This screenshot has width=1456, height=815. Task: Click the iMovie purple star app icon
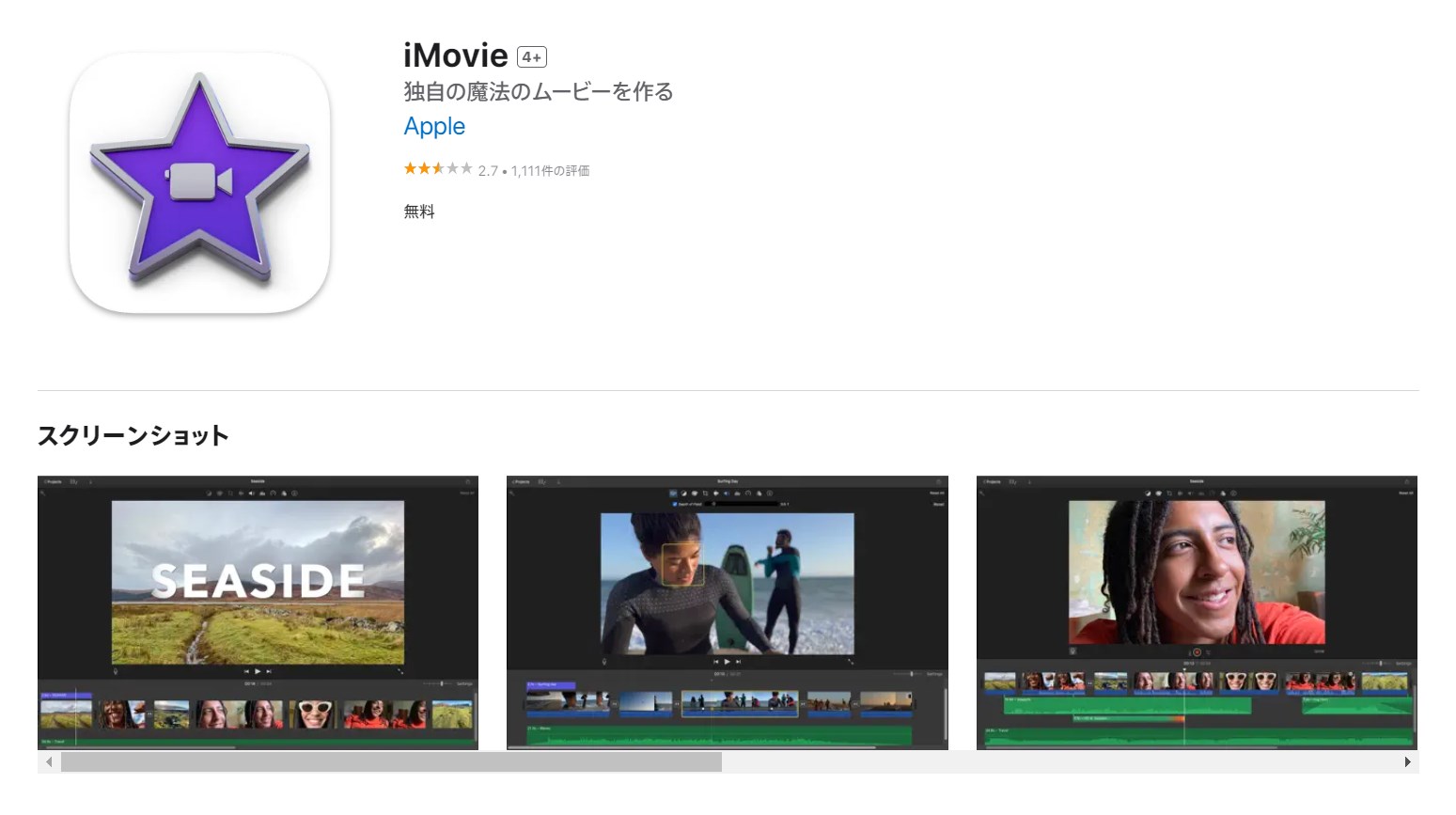tap(199, 182)
